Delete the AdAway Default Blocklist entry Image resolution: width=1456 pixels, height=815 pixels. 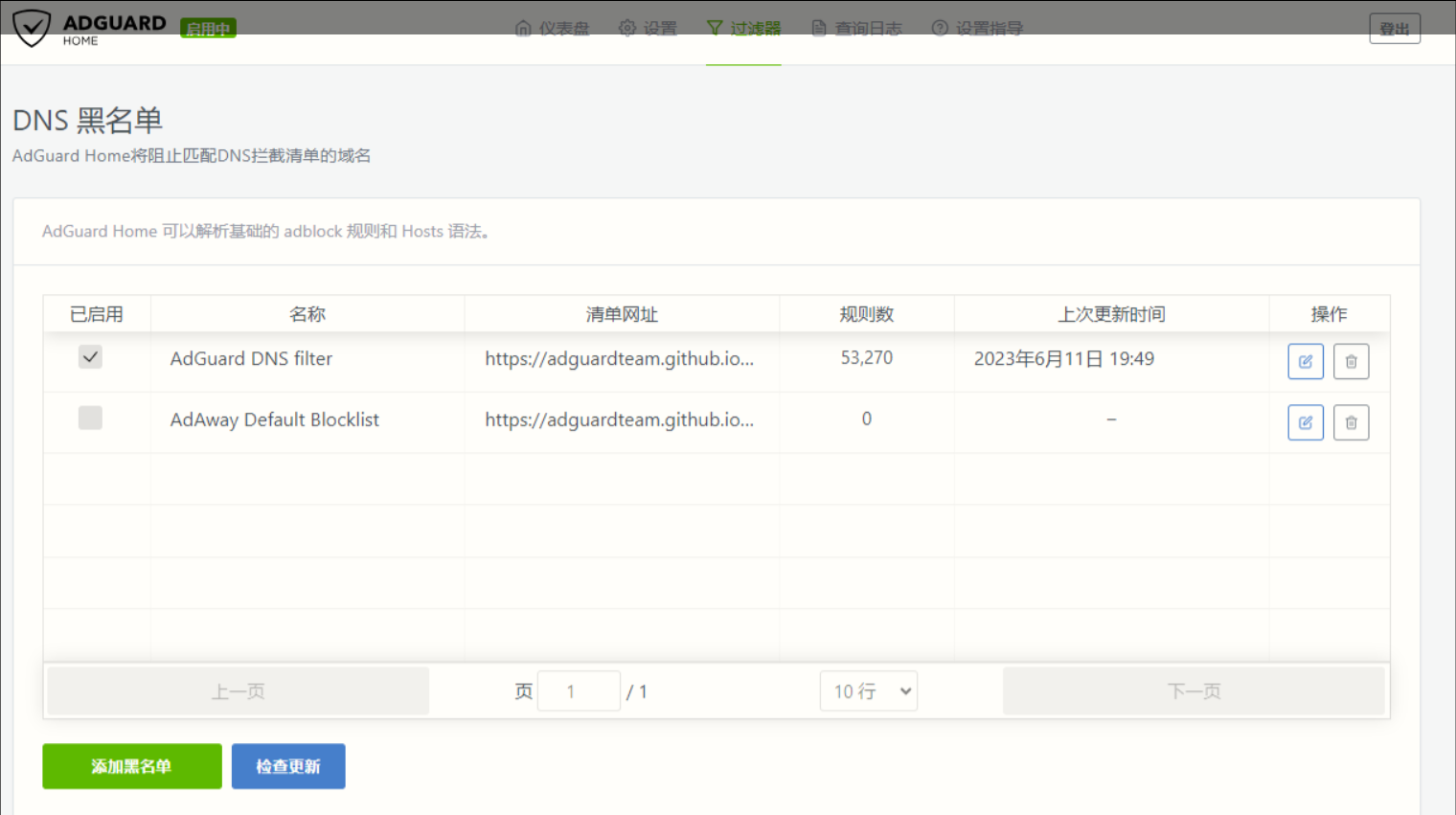[x=1351, y=422]
